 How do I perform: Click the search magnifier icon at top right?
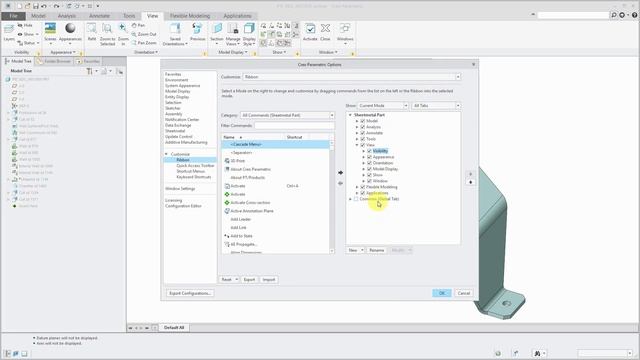coord(614,15)
